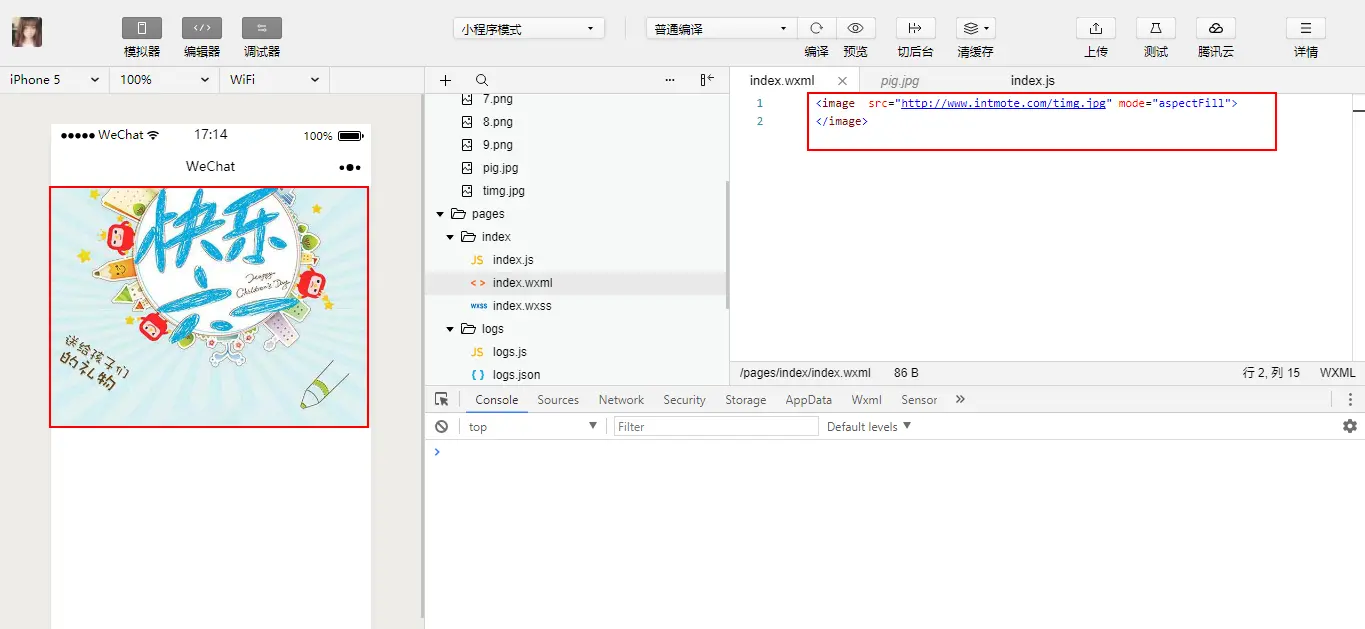Close the index.wxml editor tab
The width and height of the screenshot is (1365, 629).
(x=842, y=81)
